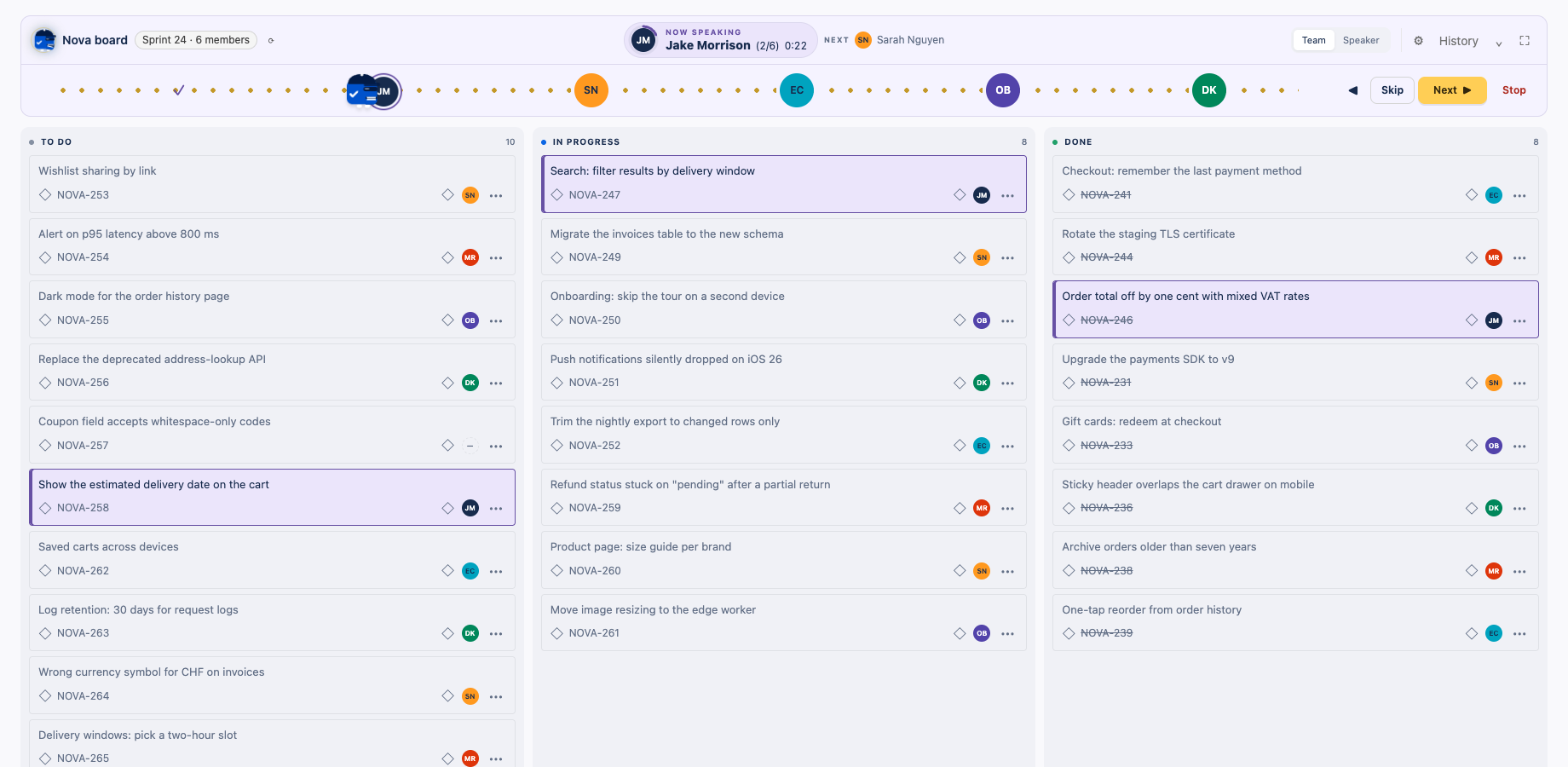Click the Now Speaking Jake Morrison pill
This screenshot has width=1568, height=767.
721,40
